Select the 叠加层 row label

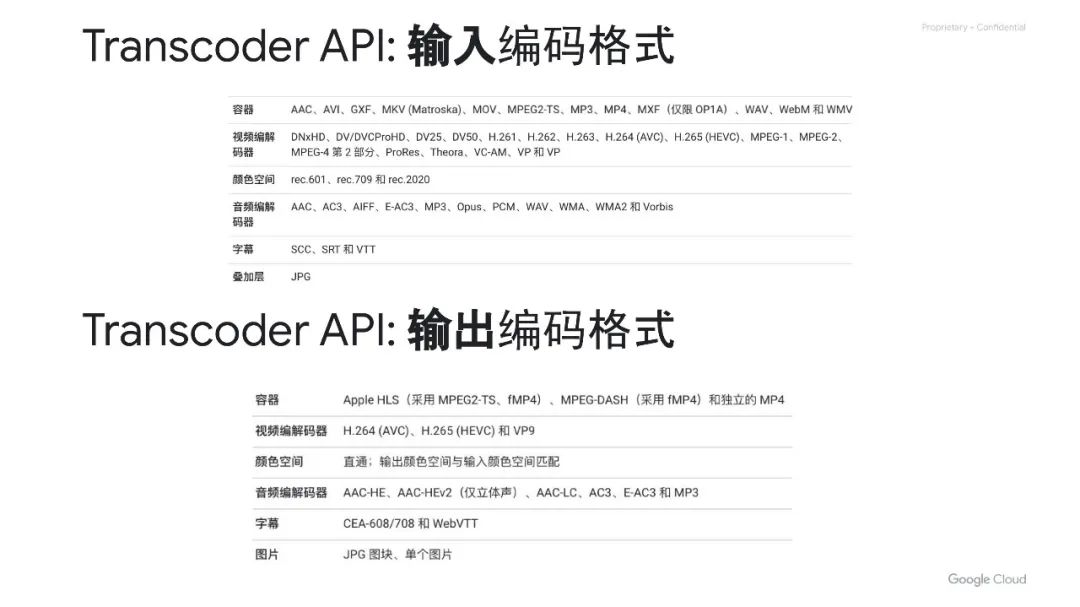click(x=248, y=277)
